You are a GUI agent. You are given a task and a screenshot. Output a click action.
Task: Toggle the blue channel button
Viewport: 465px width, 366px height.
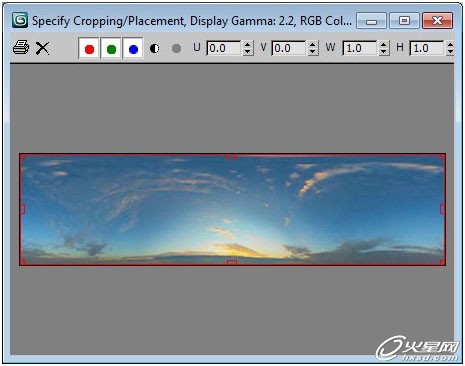[x=133, y=49]
